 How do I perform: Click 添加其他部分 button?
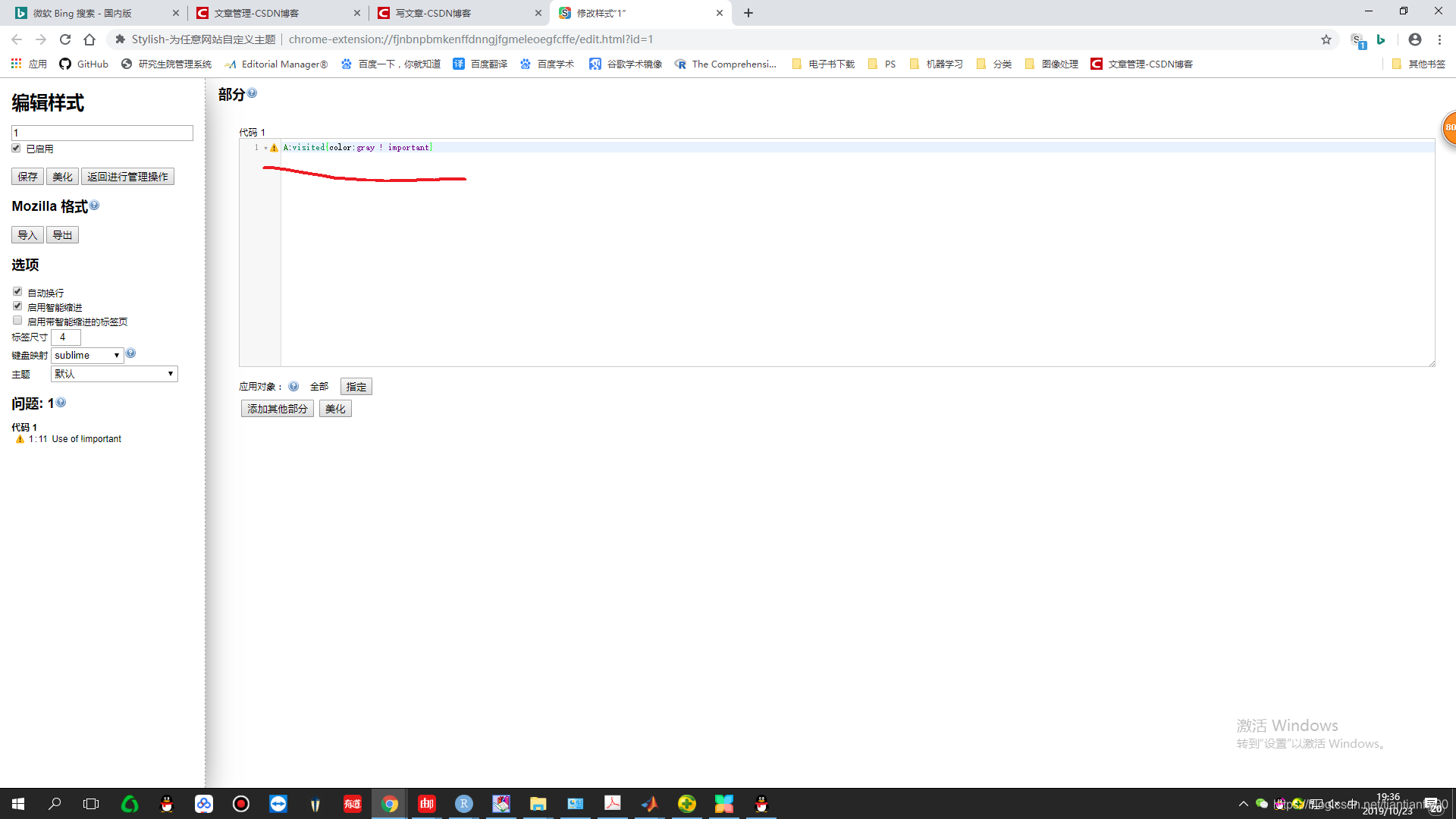(x=277, y=409)
